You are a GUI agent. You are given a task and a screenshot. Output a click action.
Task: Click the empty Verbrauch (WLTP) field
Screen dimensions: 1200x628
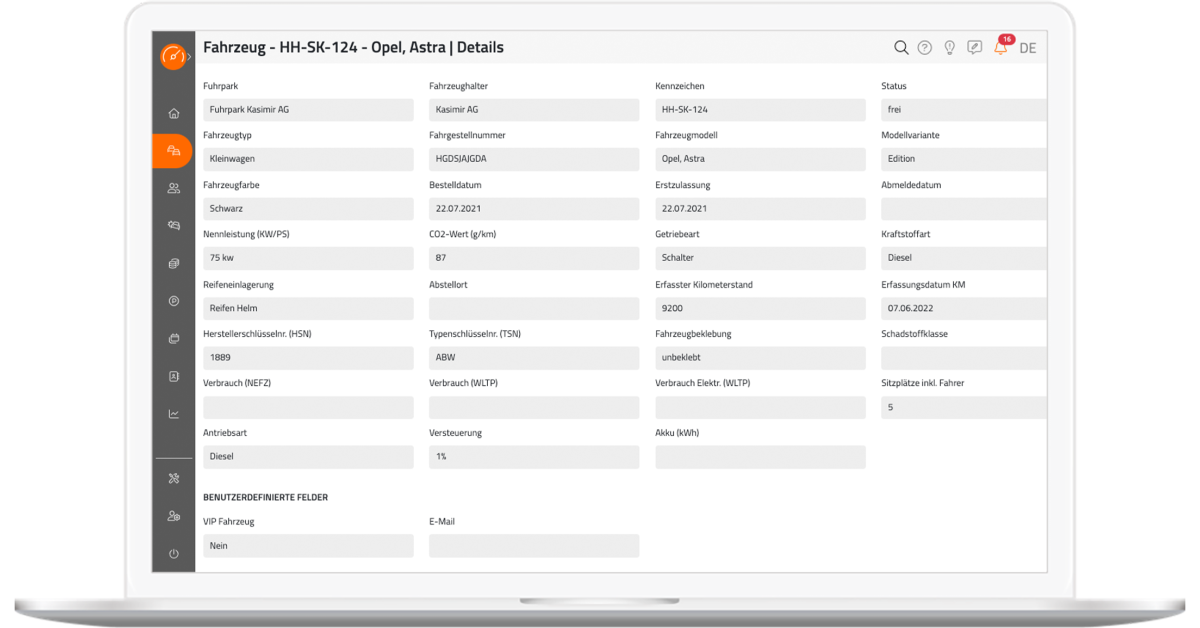[x=534, y=407]
